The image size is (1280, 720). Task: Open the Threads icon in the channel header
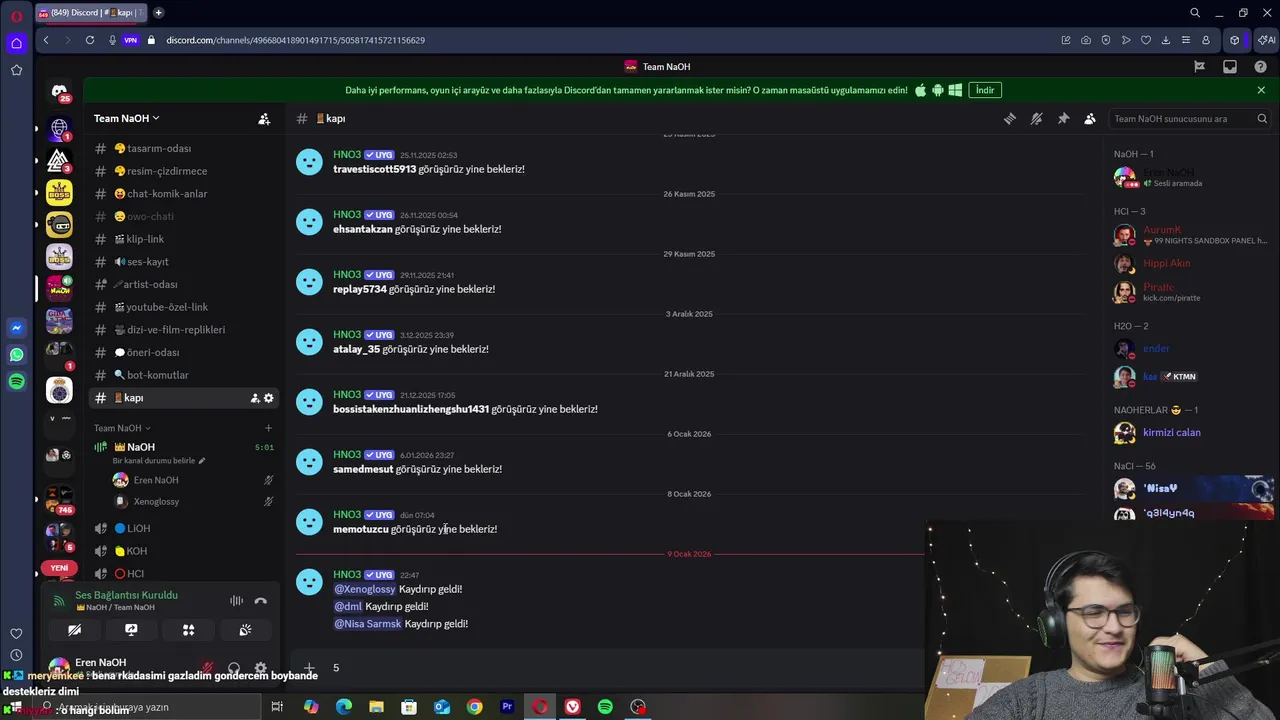click(x=1010, y=118)
